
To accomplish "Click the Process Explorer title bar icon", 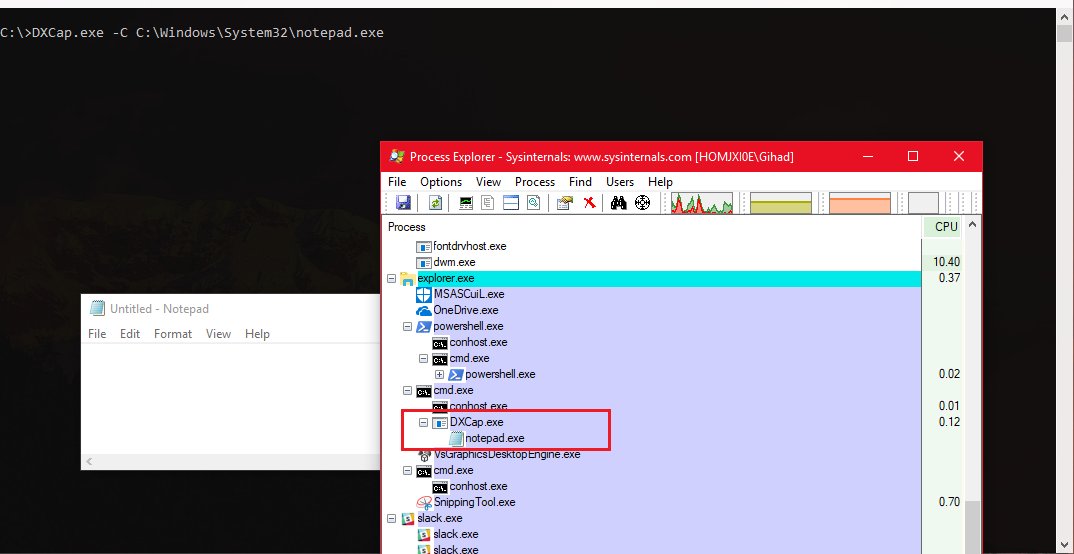I will click(397, 156).
